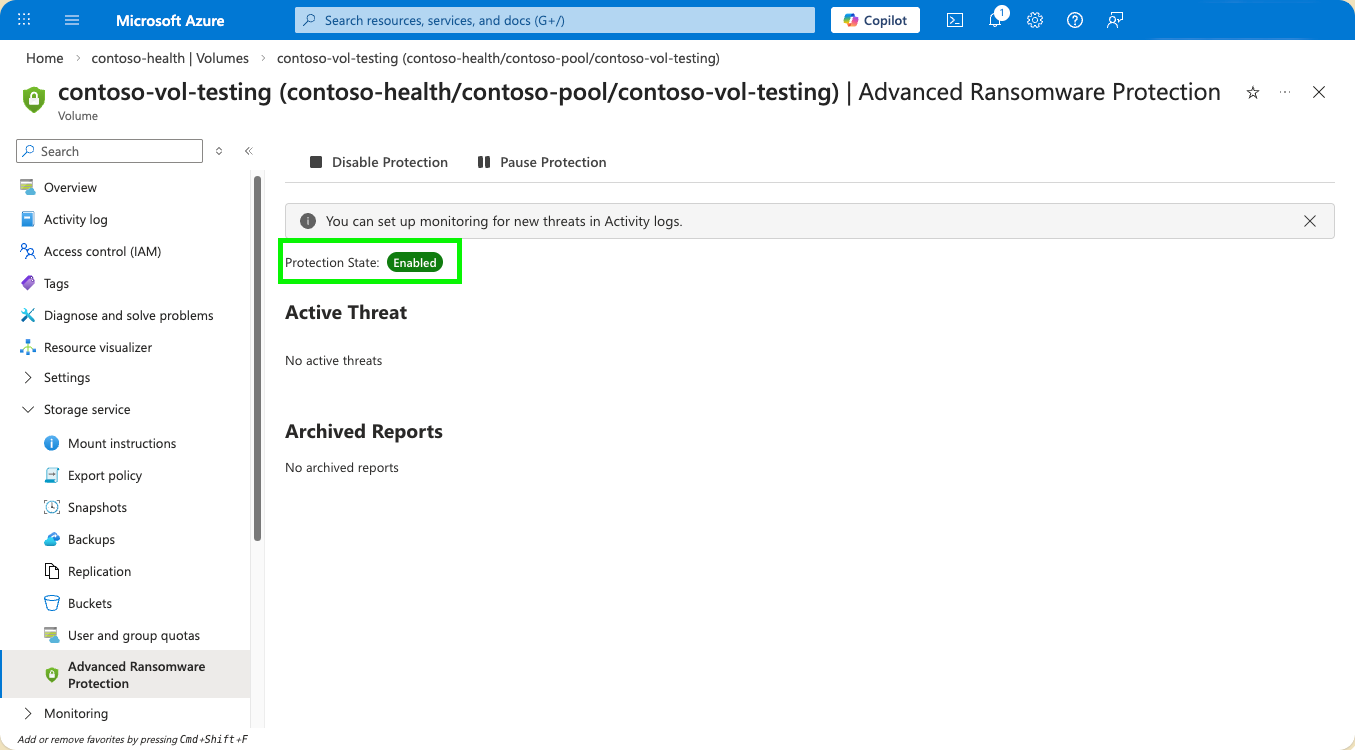The width and height of the screenshot is (1355, 750).
Task: Open the Azure portal hamburger menu
Action: click(72, 20)
